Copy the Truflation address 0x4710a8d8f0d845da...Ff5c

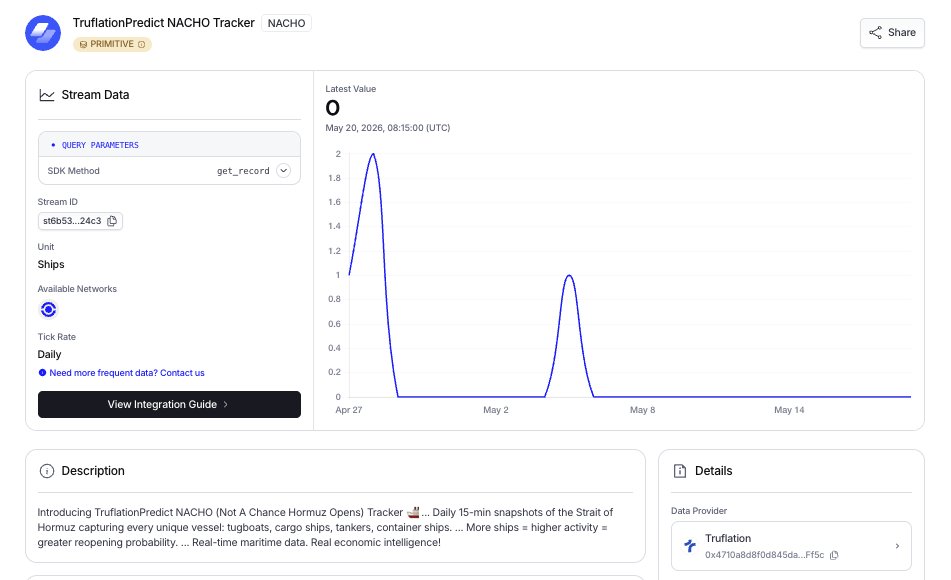tap(834, 555)
